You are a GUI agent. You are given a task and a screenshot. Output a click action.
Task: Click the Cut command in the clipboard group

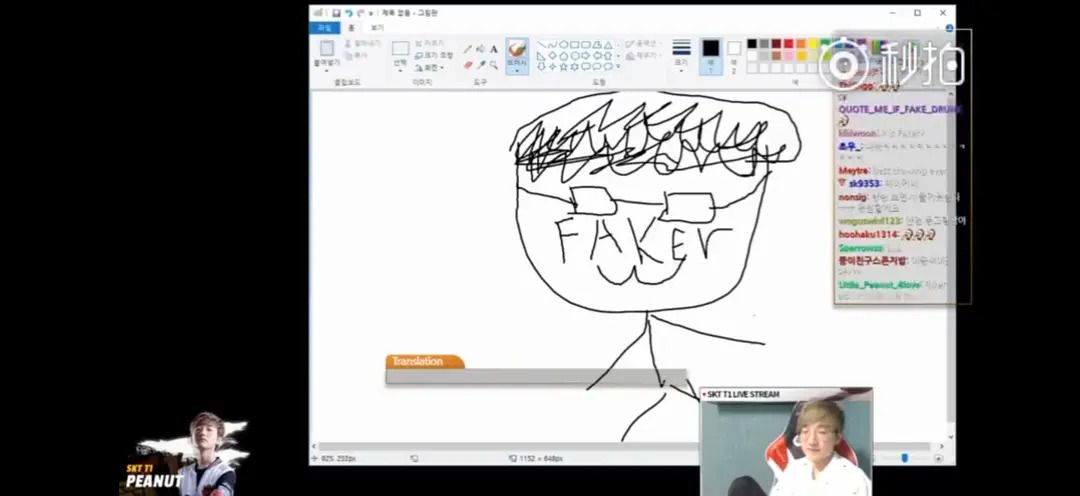pyautogui.click(x=362, y=43)
